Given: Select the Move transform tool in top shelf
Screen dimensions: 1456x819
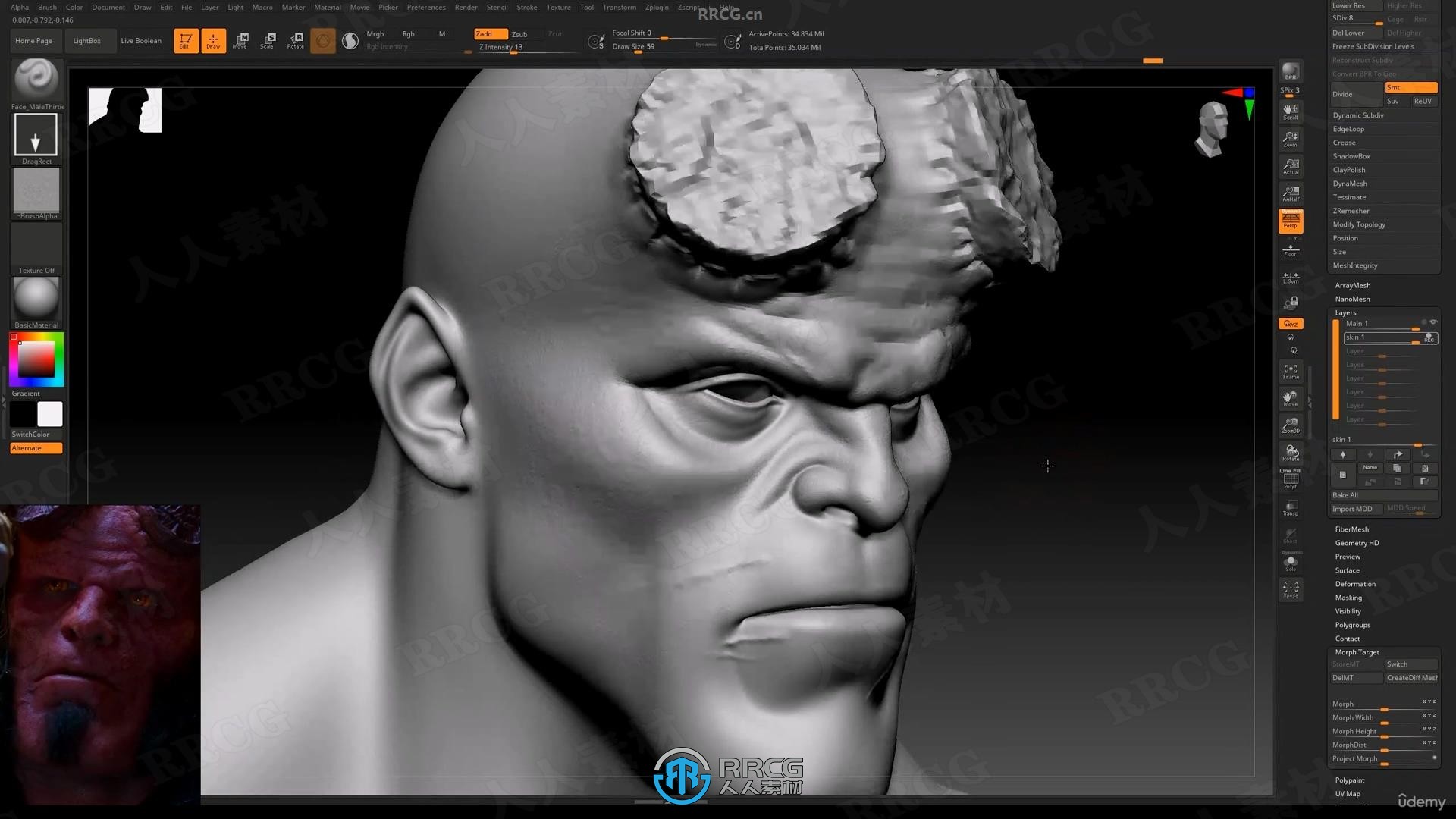Looking at the screenshot, I should coord(240,40).
